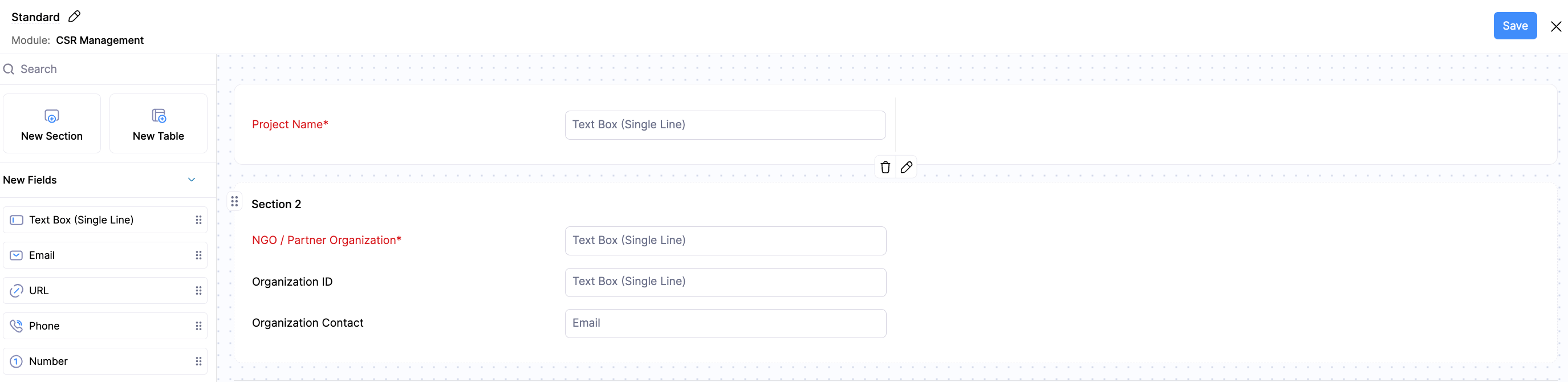Viewport: 1568px width, 382px height.
Task: Click the drag handle for Email field
Action: tap(198, 255)
